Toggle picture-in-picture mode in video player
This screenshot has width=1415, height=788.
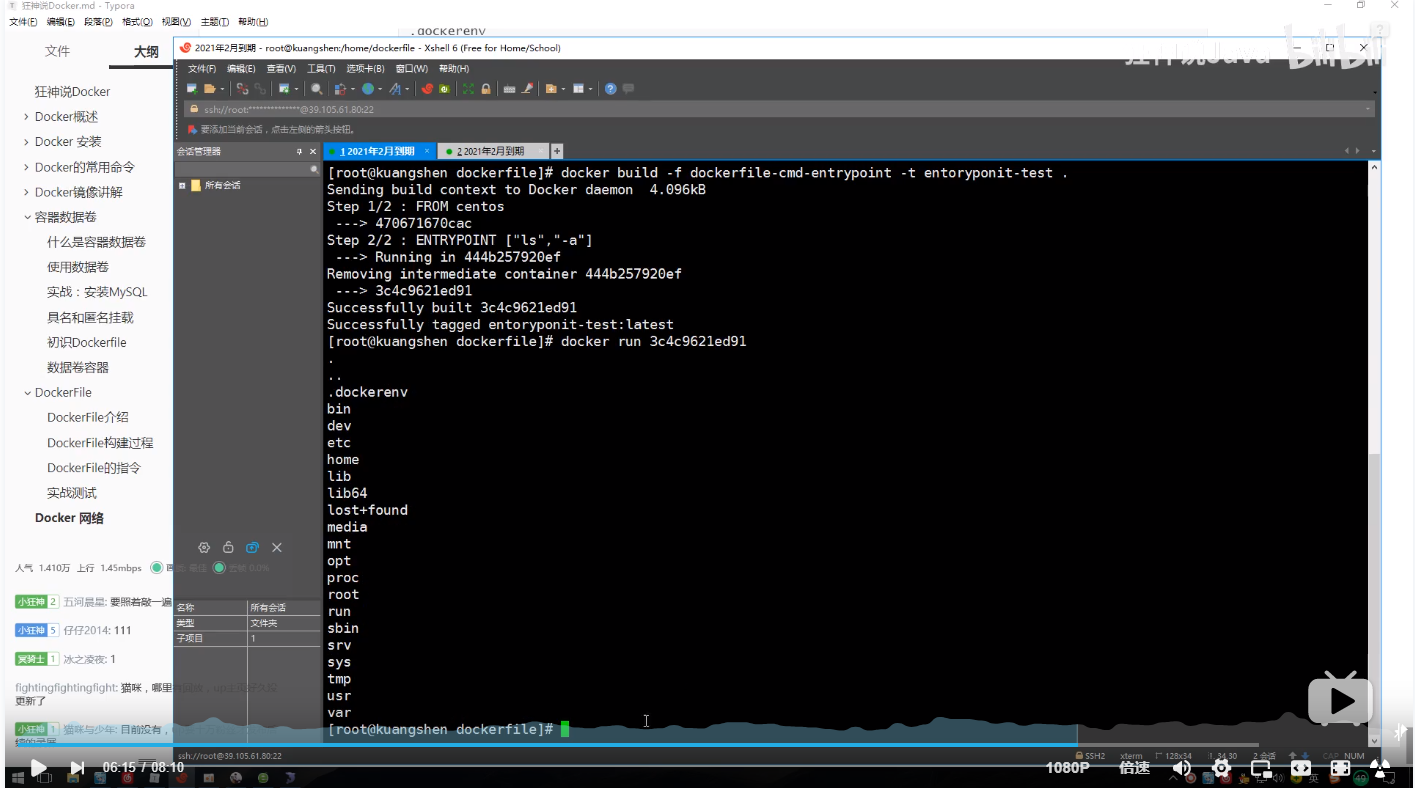click(x=1261, y=768)
